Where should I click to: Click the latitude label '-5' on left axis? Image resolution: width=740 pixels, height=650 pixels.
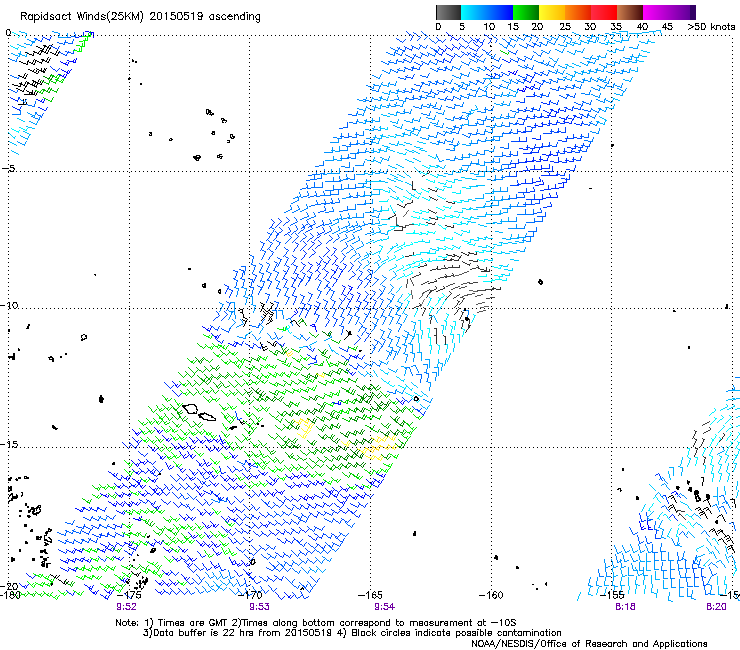9,169
